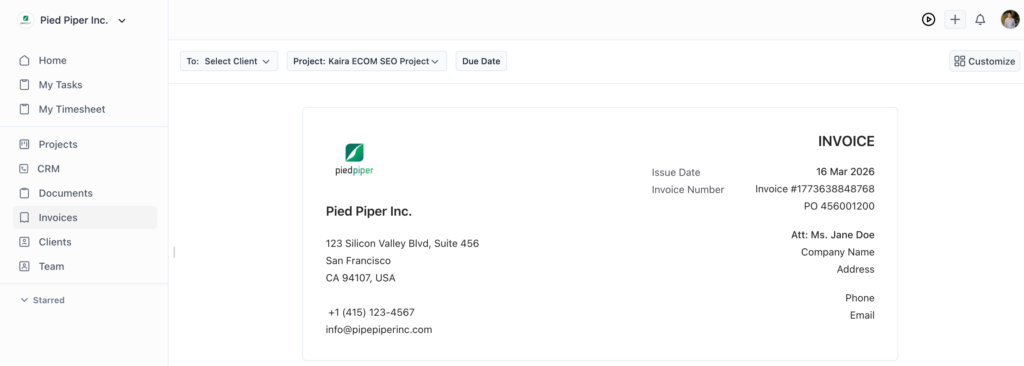
Task: Open the user profile avatar
Action: coord(1010,20)
